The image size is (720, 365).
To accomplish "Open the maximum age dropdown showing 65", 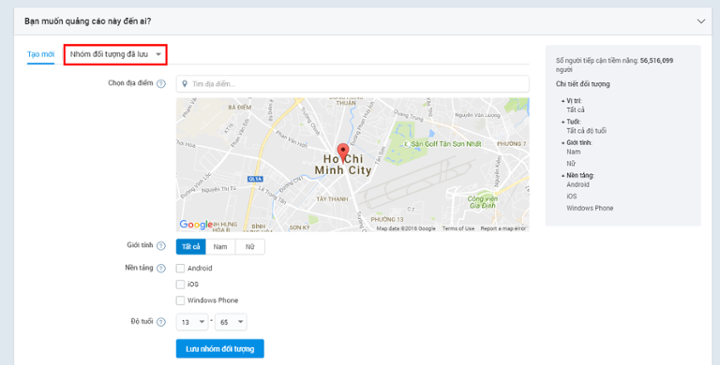I will 231,322.
